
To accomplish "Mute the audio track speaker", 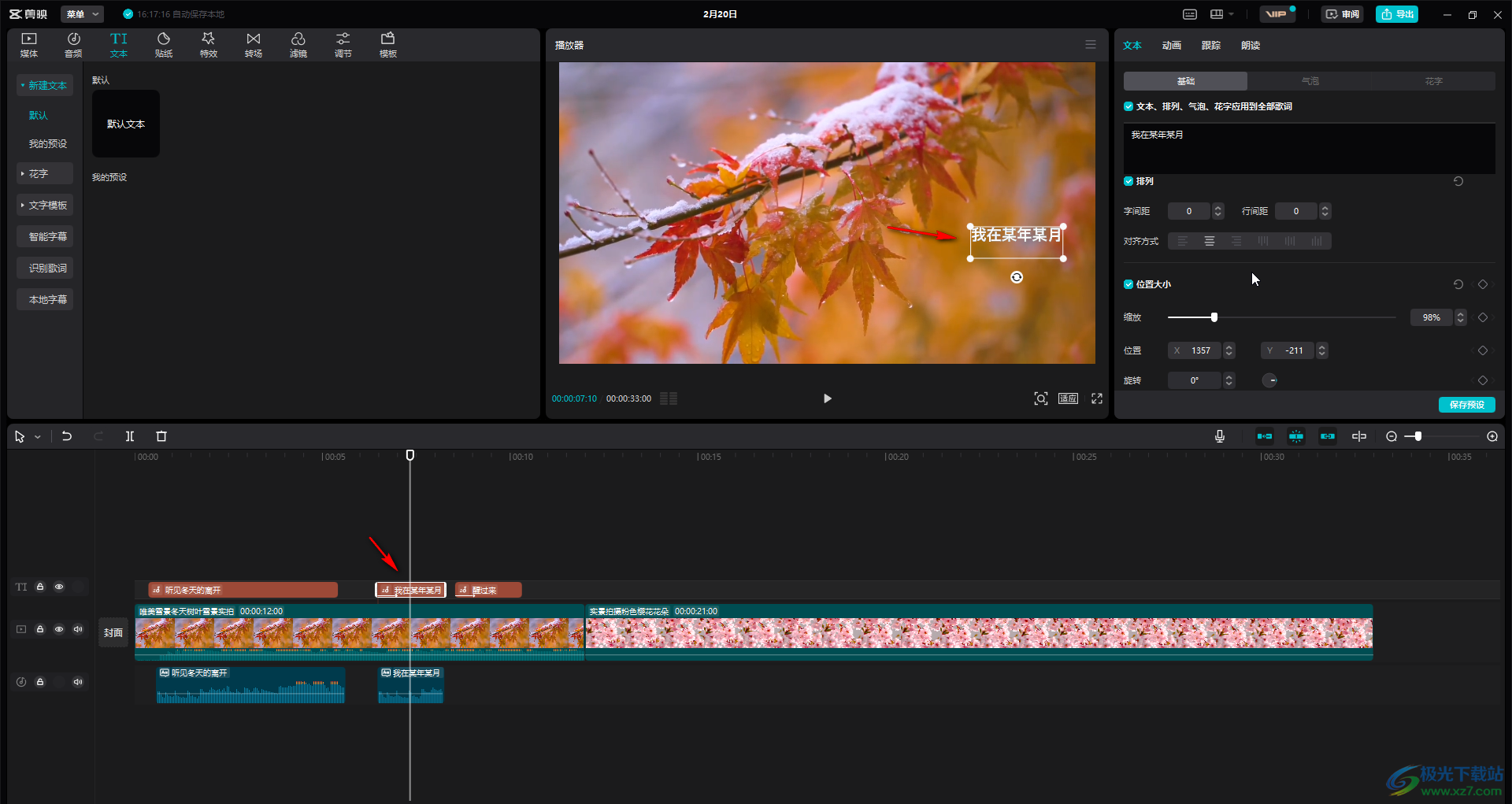I will (x=78, y=682).
